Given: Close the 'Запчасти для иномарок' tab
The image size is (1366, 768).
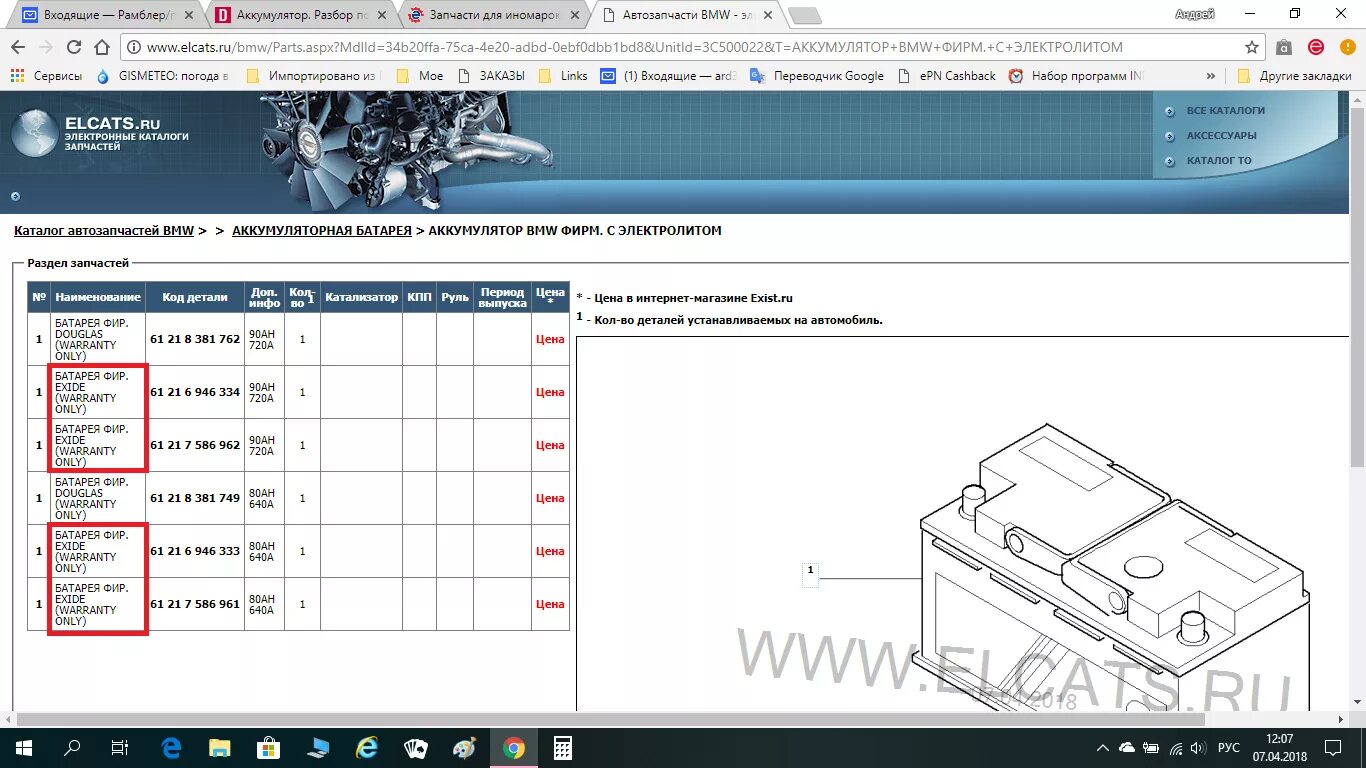Looking at the screenshot, I should [x=577, y=16].
